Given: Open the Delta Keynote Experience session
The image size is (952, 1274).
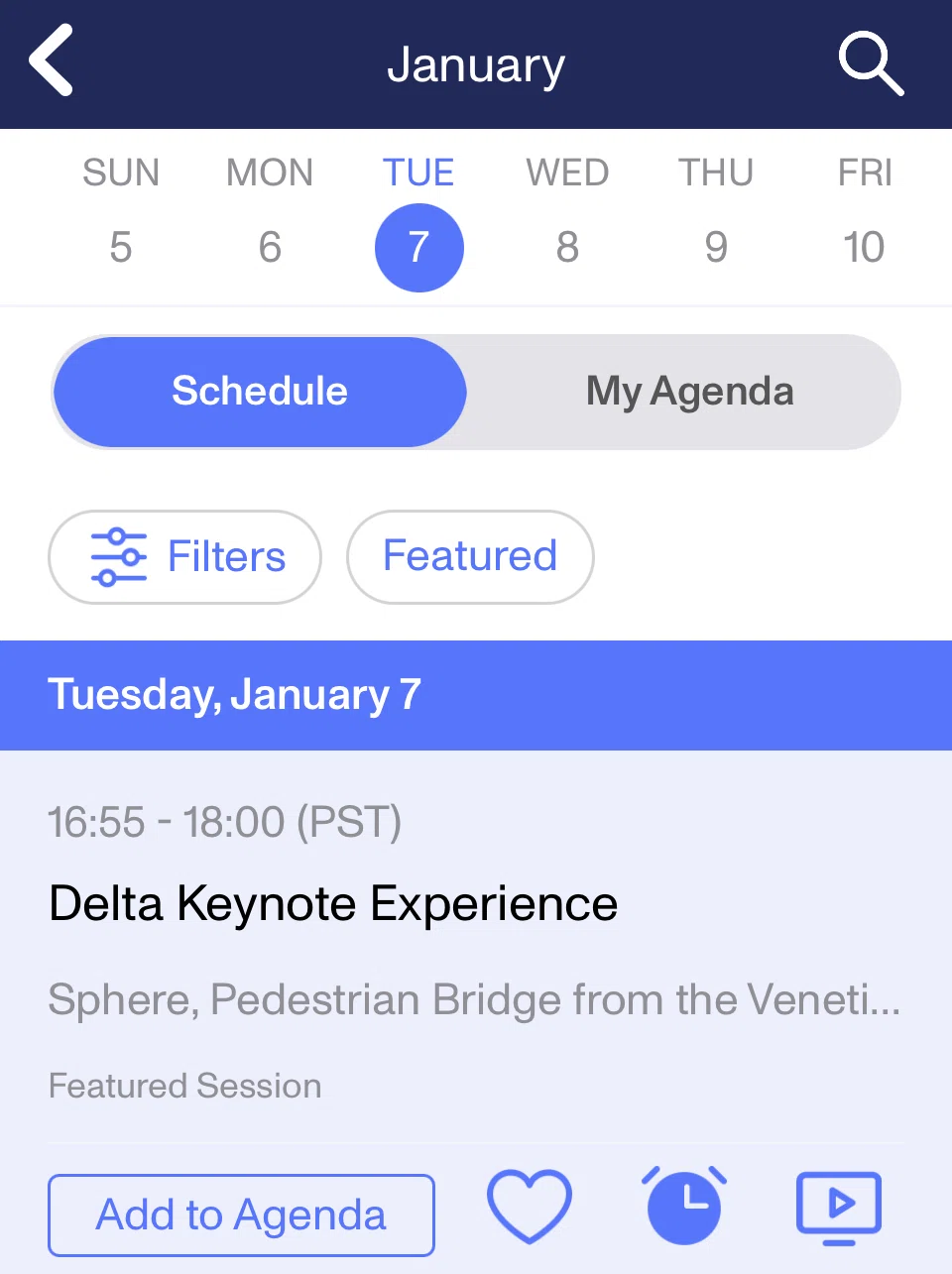Looking at the screenshot, I should (x=333, y=904).
